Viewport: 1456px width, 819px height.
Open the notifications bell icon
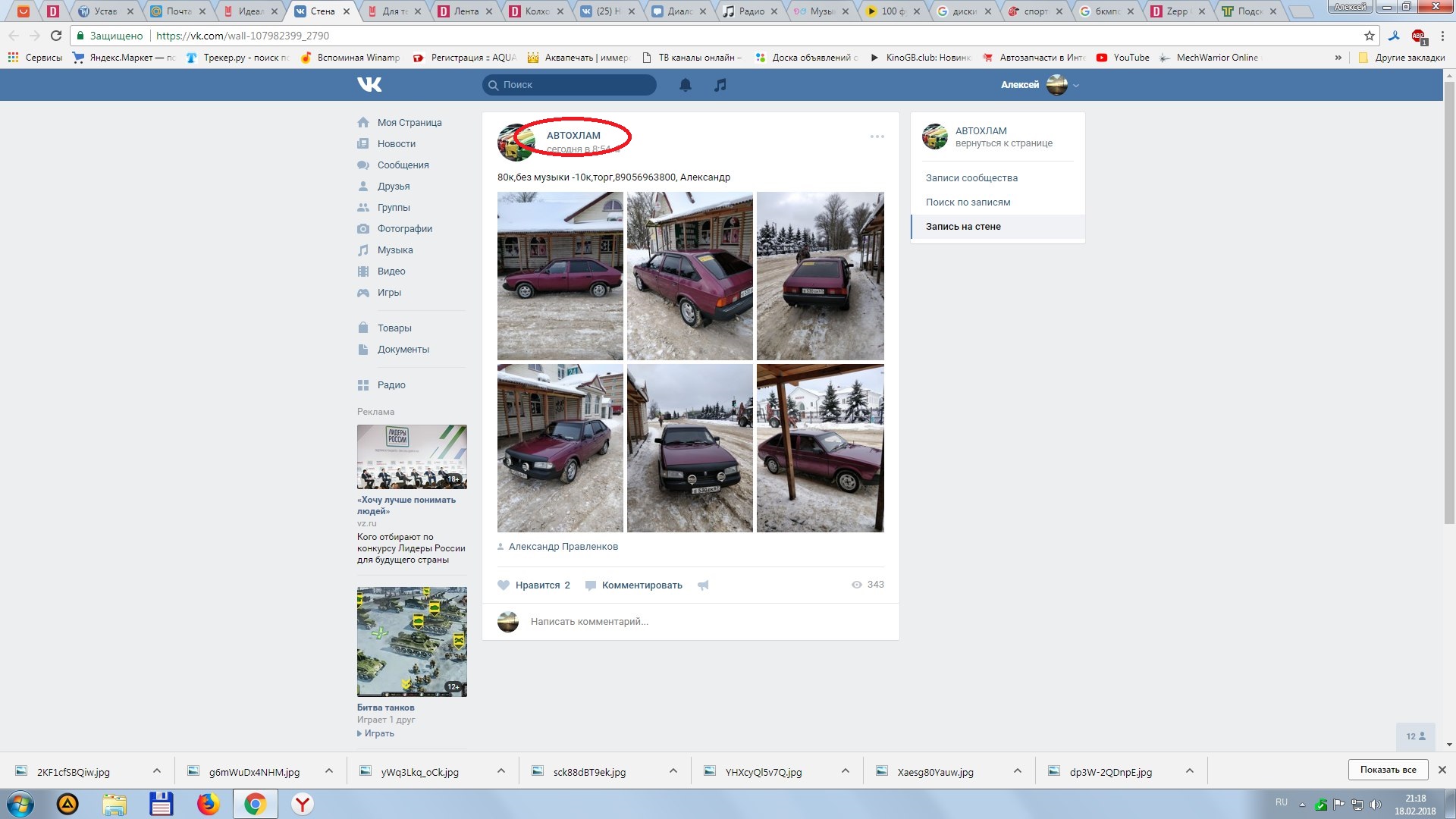(x=686, y=85)
